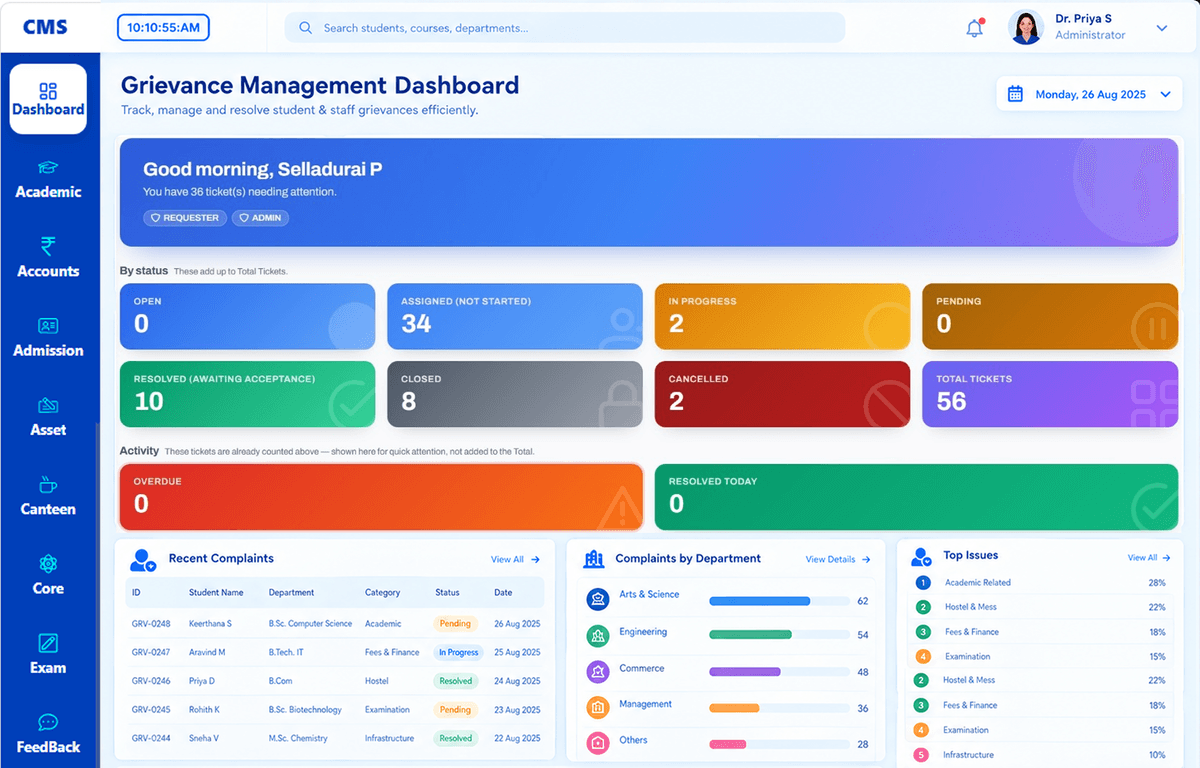Screen dimensions: 1200x768
Task: Click the Status column header
Action: tap(447, 593)
